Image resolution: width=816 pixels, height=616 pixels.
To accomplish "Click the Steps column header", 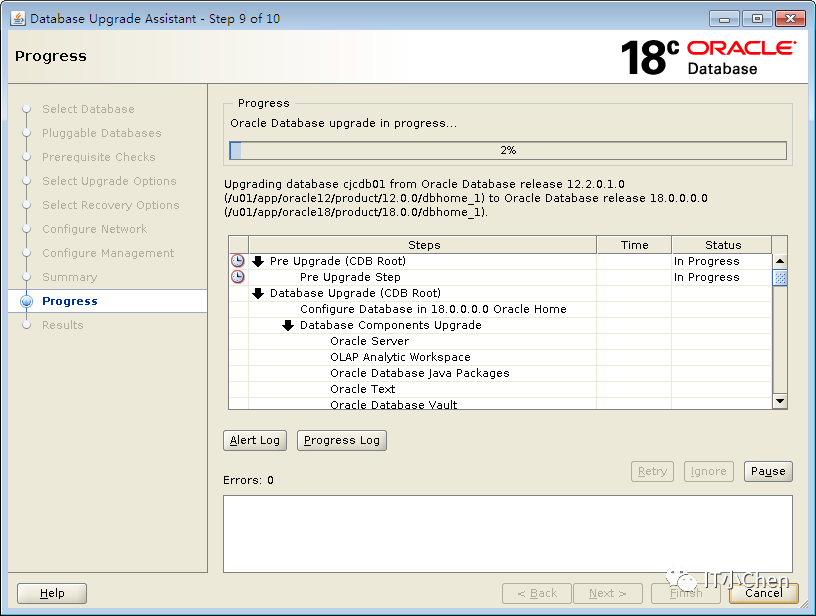I will tap(423, 245).
